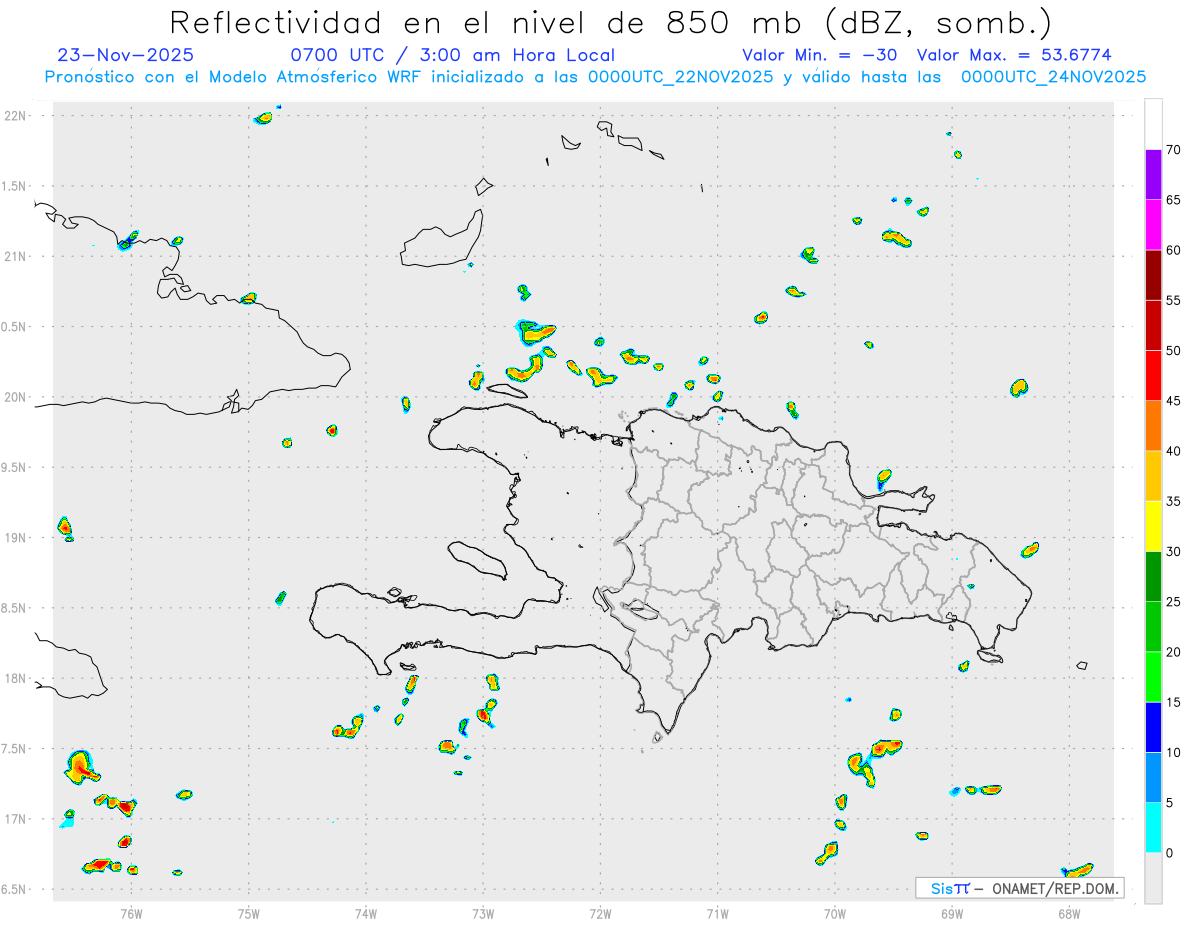
Task: Select the orange 40–45 dBZ colorbar segment
Action: (x=1153, y=426)
